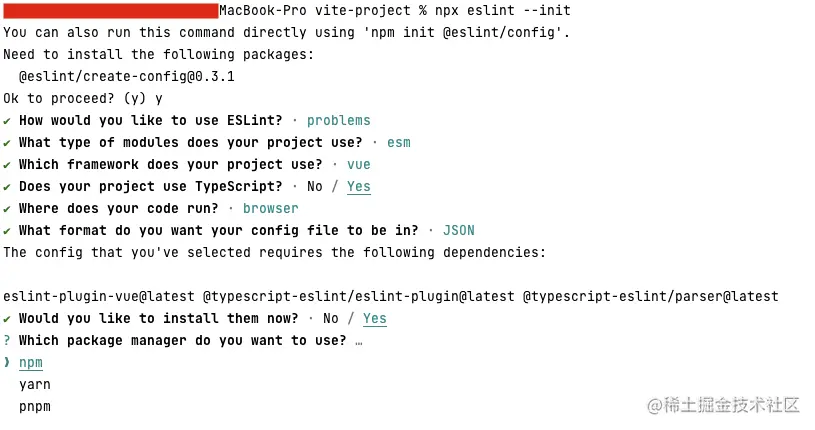Click the 'vue' framework answer
This screenshot has height=430, width=815.
point(359,165)
